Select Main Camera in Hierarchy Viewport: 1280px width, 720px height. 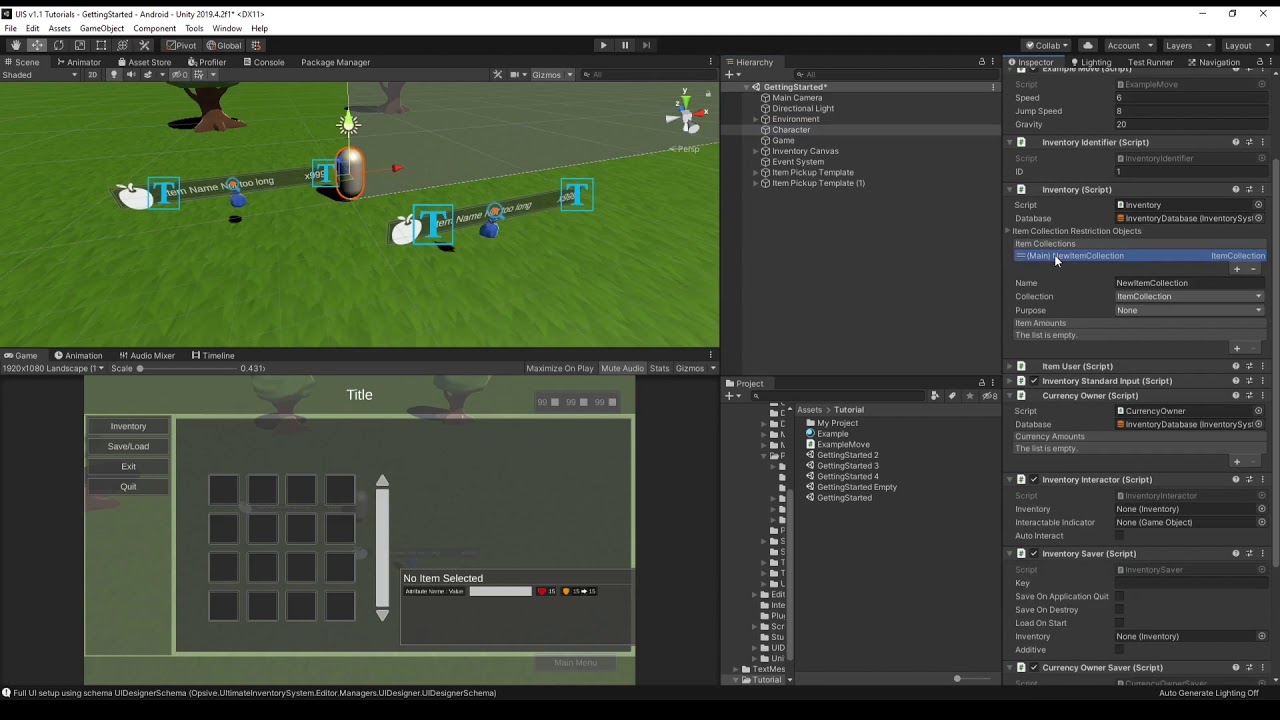coord(797,98)
